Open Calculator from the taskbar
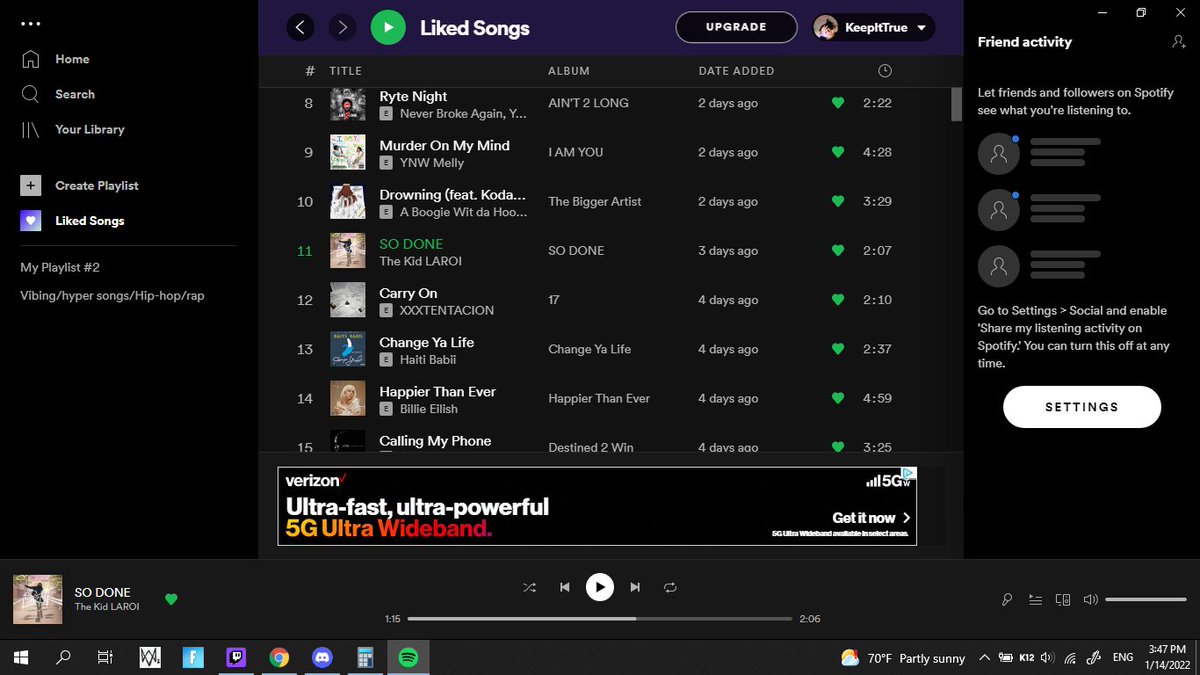The image size is (1200, 675). [365, 657]
